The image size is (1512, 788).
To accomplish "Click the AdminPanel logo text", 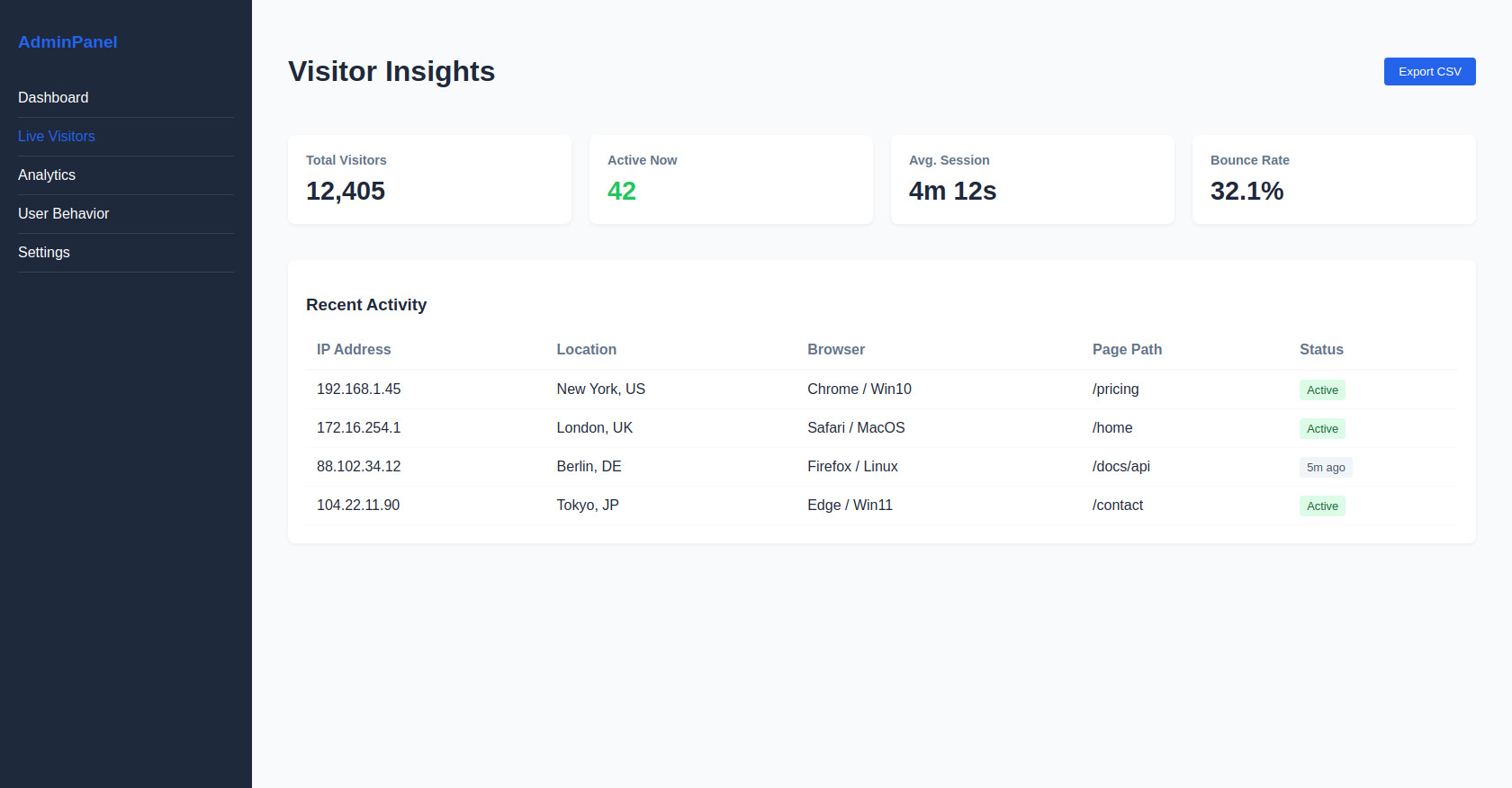I will click(x=67, y=41).
